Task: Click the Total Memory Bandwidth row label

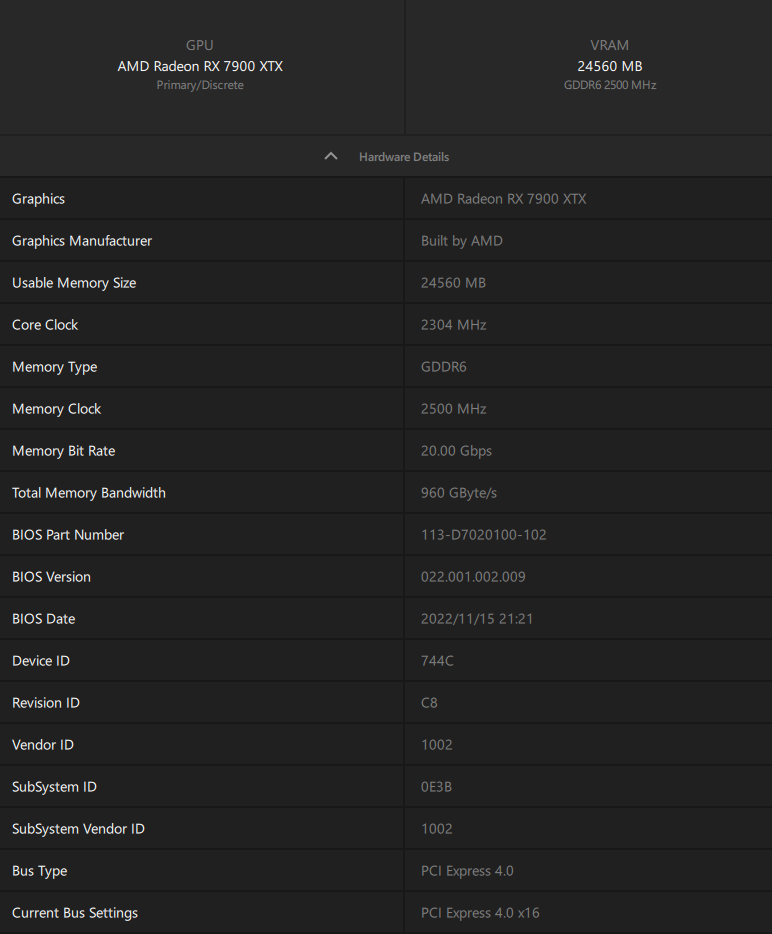Action: point(89,493)
